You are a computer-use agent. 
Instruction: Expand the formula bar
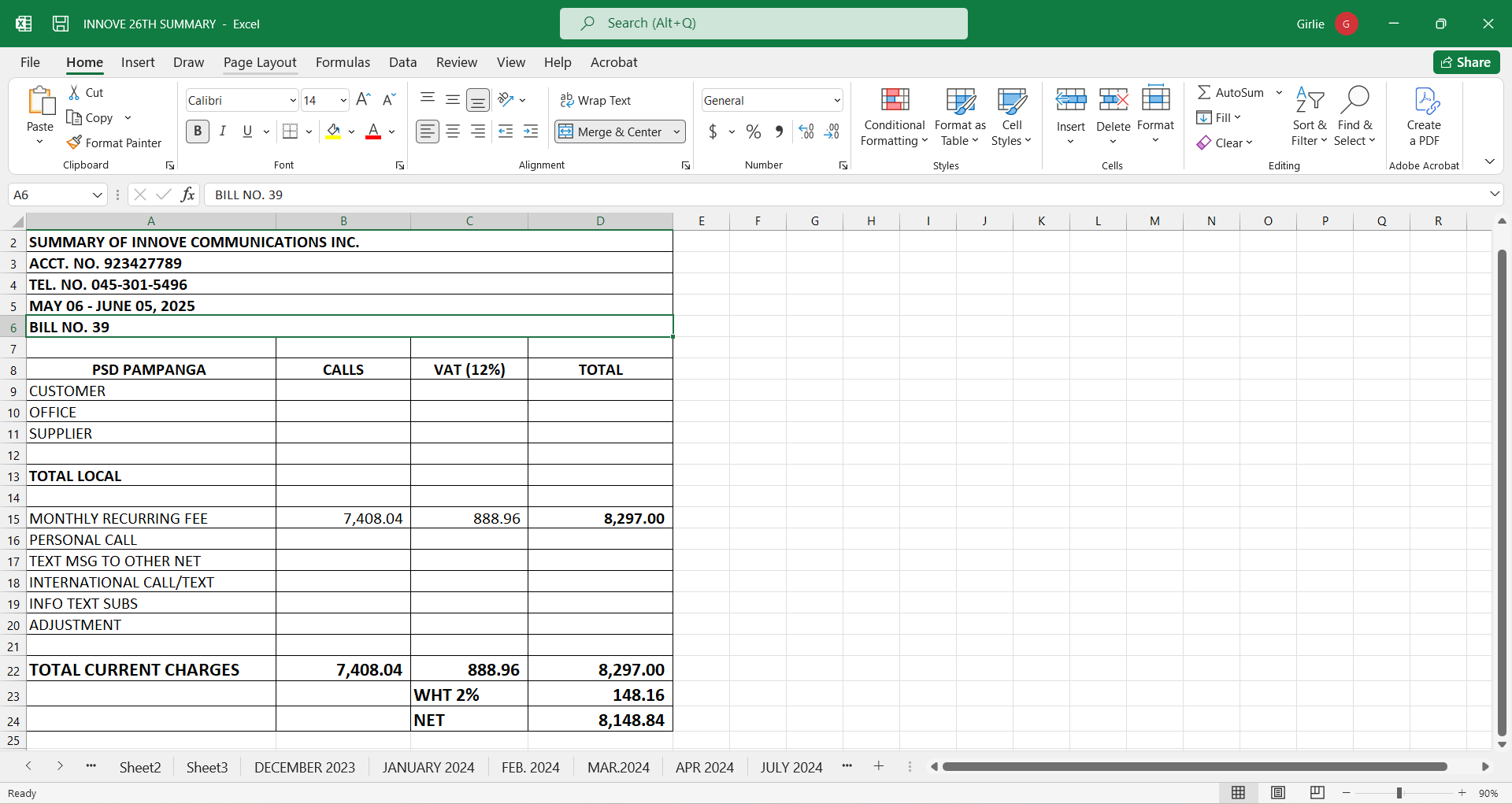pos(1495,194)
